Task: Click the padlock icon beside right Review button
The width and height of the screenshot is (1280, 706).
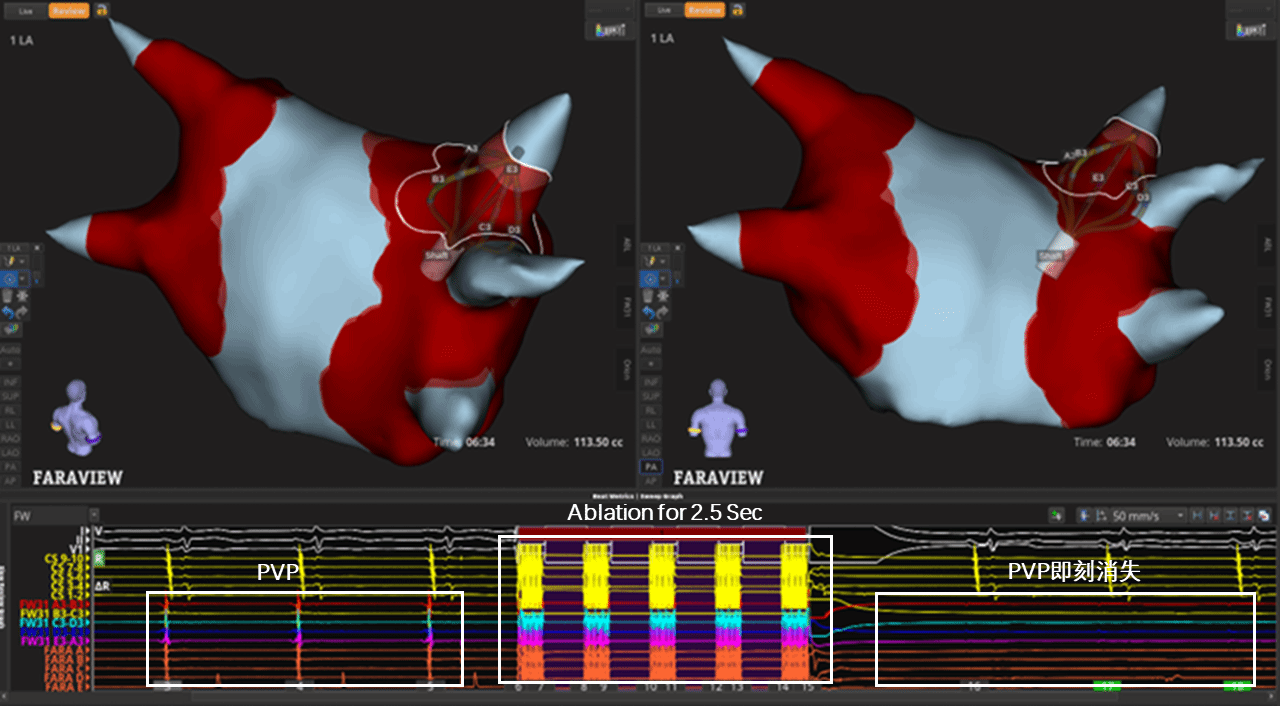Action: click(738, 10)
